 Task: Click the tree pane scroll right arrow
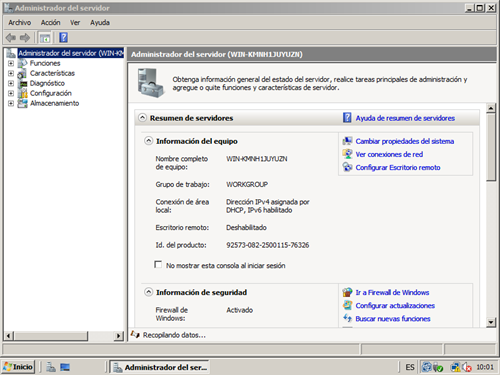point(118,336)
